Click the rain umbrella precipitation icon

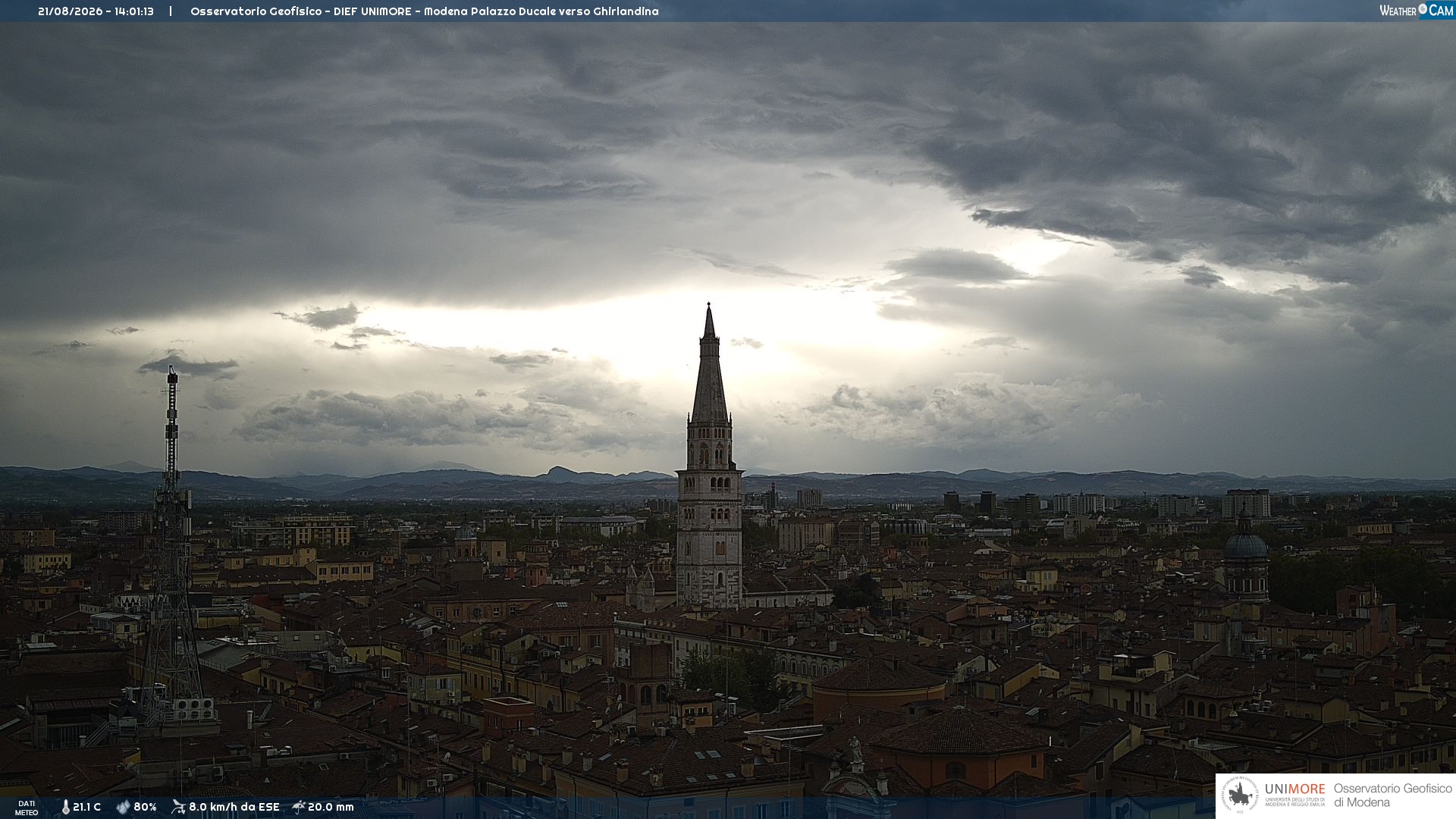(299, 807)
